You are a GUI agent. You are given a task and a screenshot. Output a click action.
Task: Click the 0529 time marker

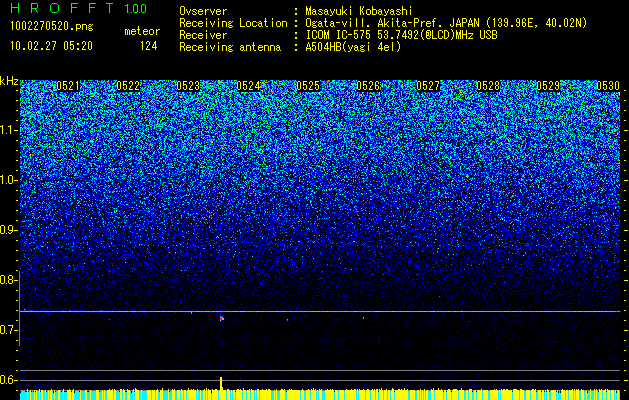(x=548, y=86)
